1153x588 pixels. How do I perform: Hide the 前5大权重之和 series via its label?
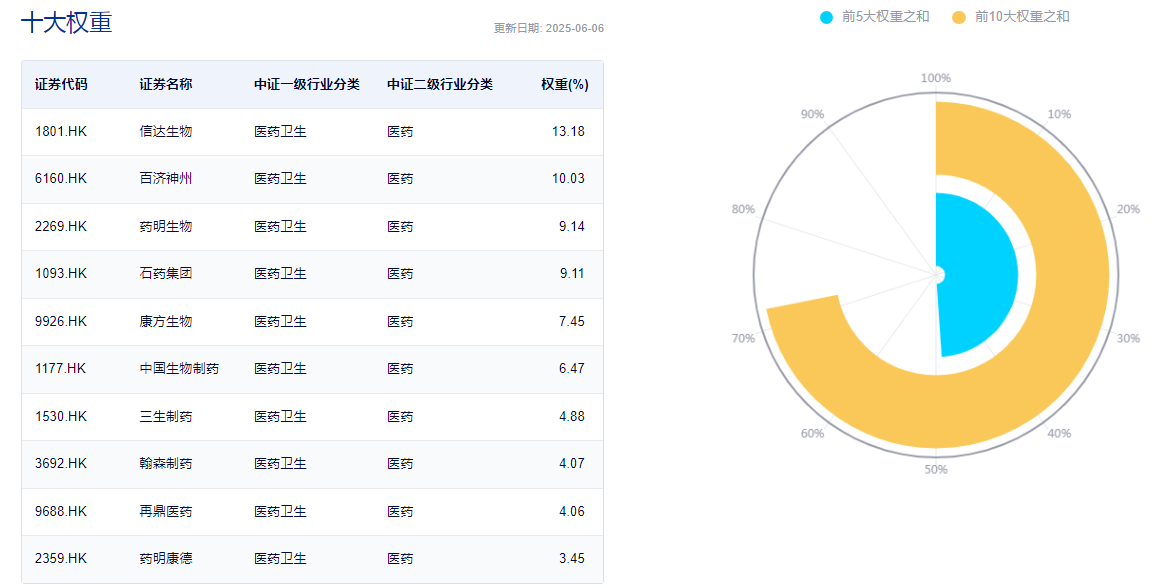(885, 17)
